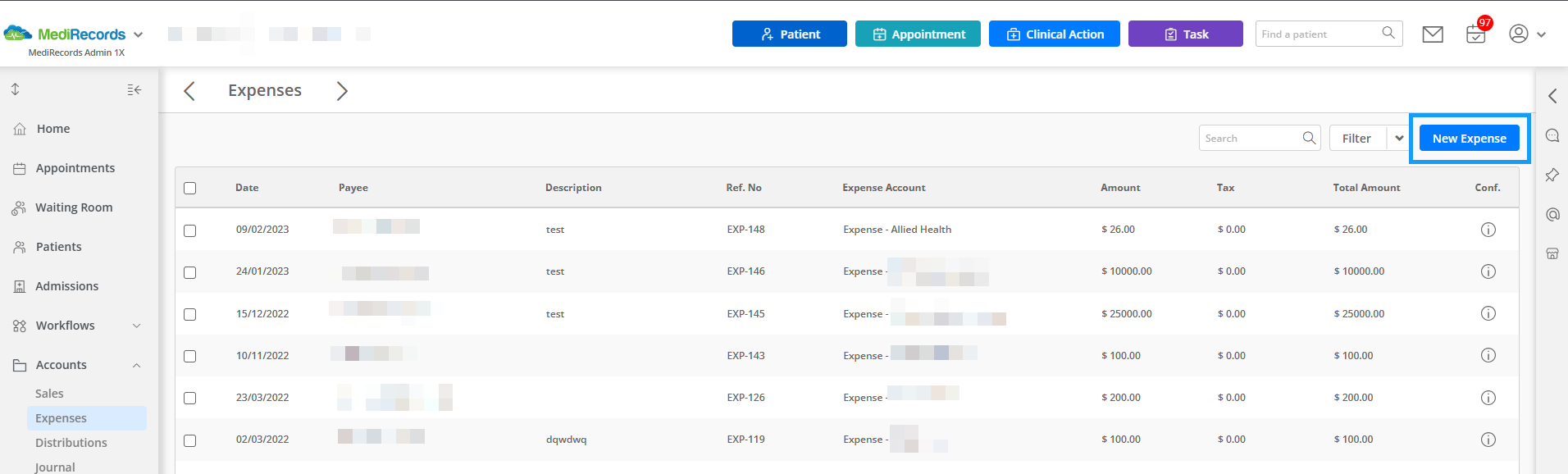Click the MediRecords cloud logo
The height and width of the screenshot is (474, 1568).
click(17, 34)
